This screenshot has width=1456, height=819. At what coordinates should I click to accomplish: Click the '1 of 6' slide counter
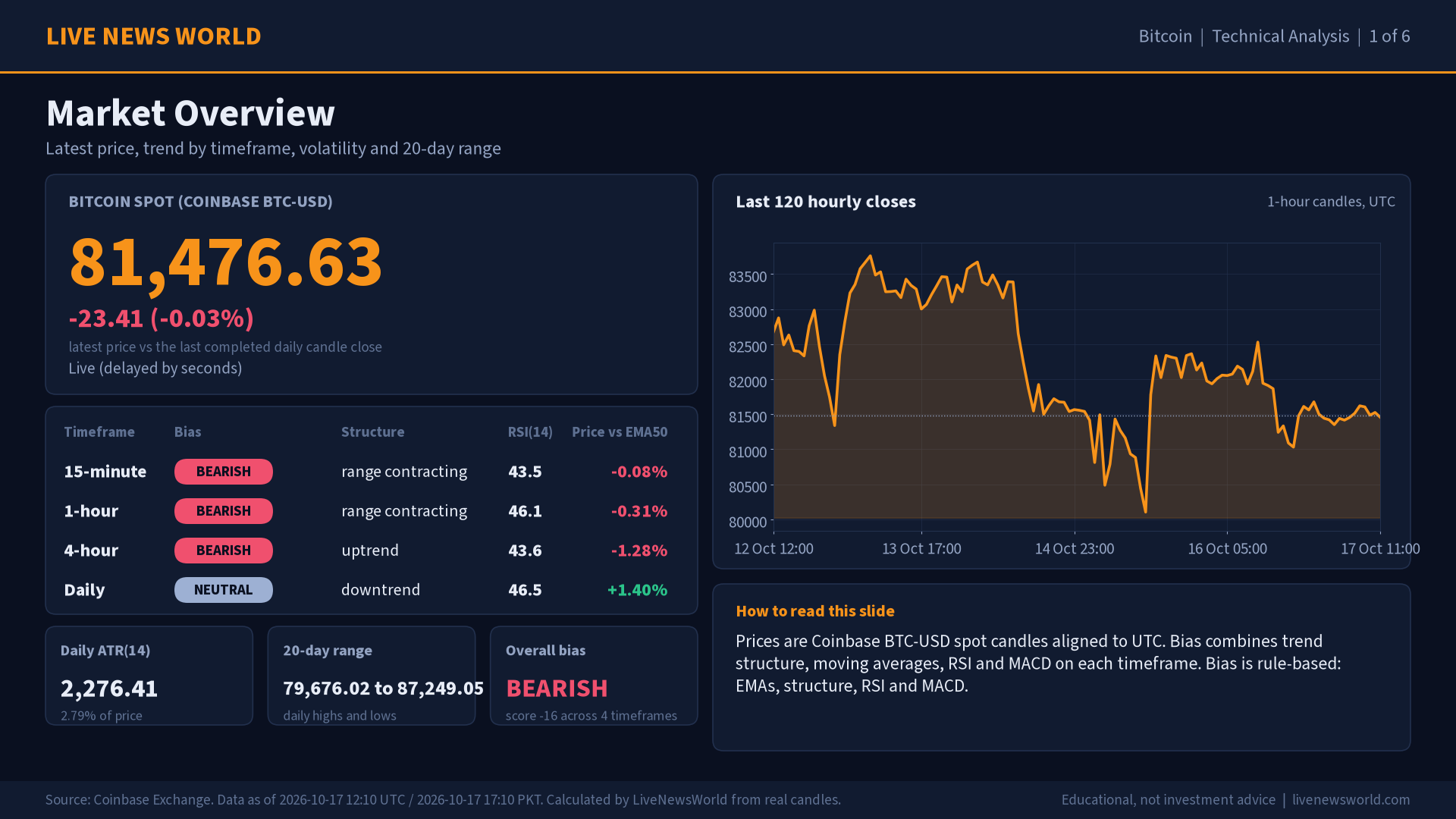(x=1389, y=36)
